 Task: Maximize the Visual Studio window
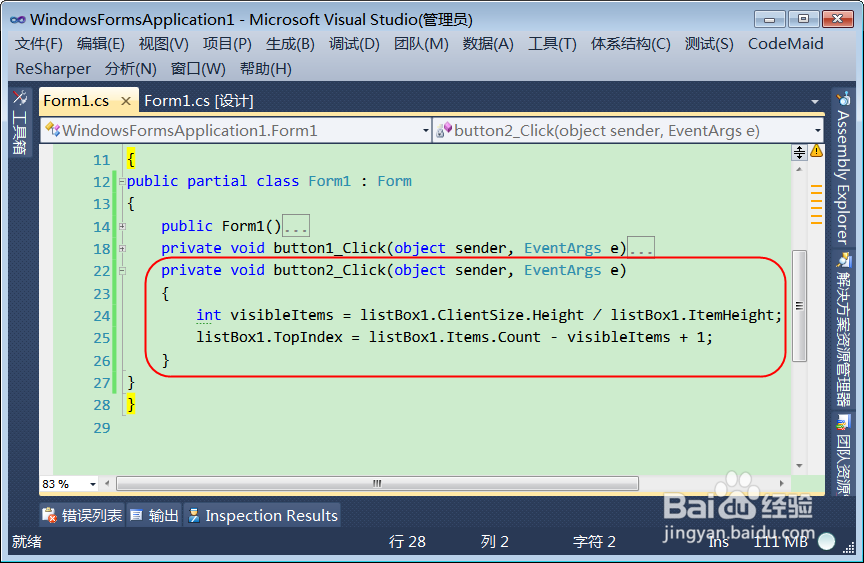(x=803, y=19)
